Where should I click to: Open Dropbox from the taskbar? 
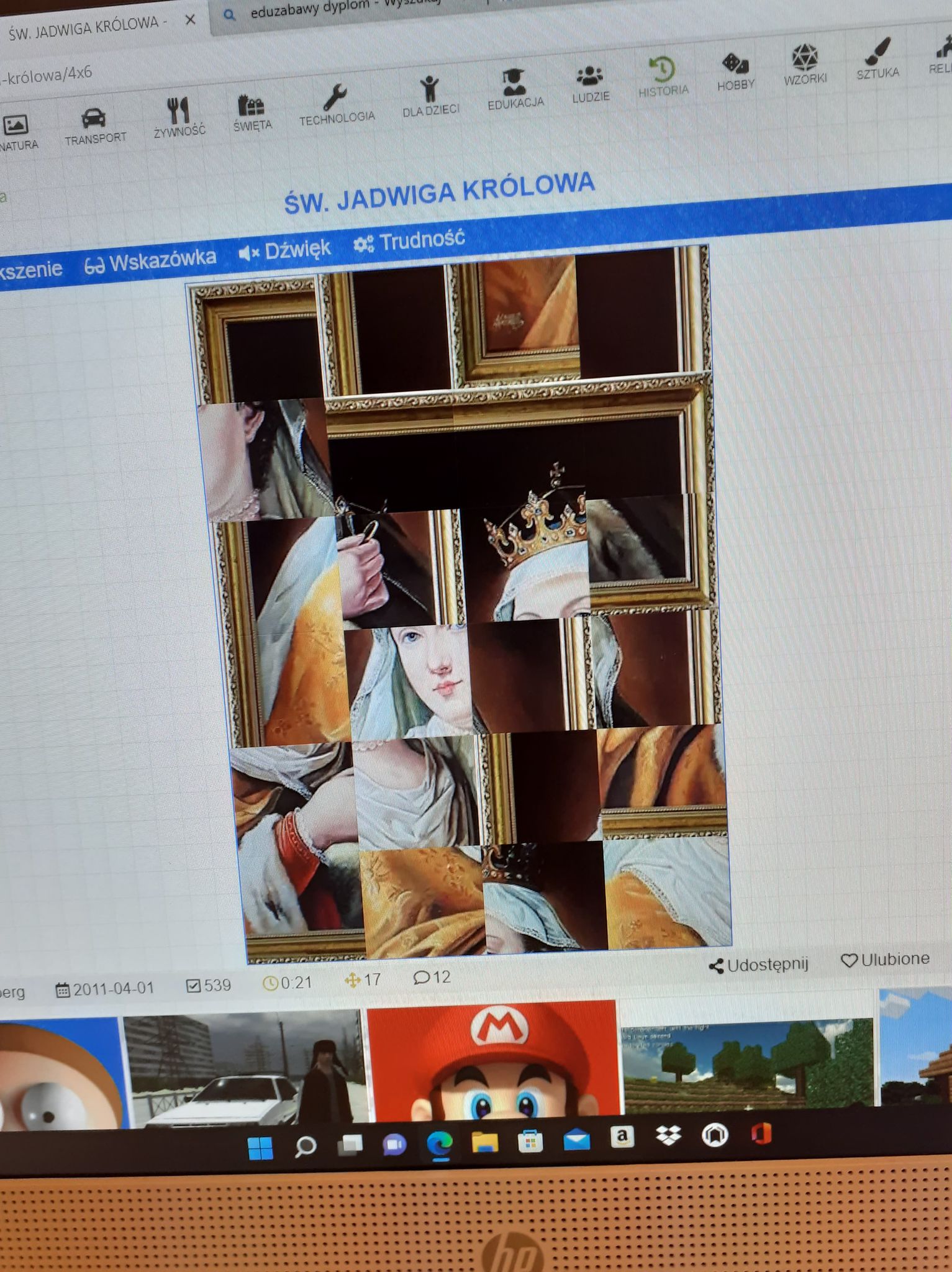coord(669,1136)
